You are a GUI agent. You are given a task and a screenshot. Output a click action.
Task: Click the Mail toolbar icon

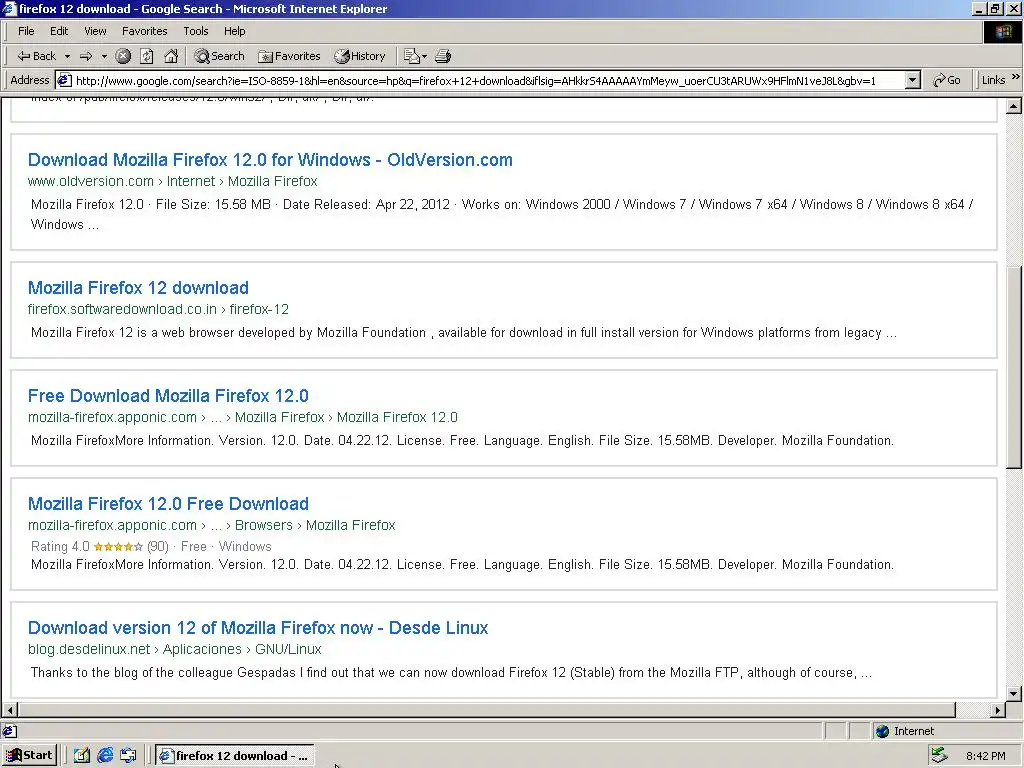click(x=411, y=56)
